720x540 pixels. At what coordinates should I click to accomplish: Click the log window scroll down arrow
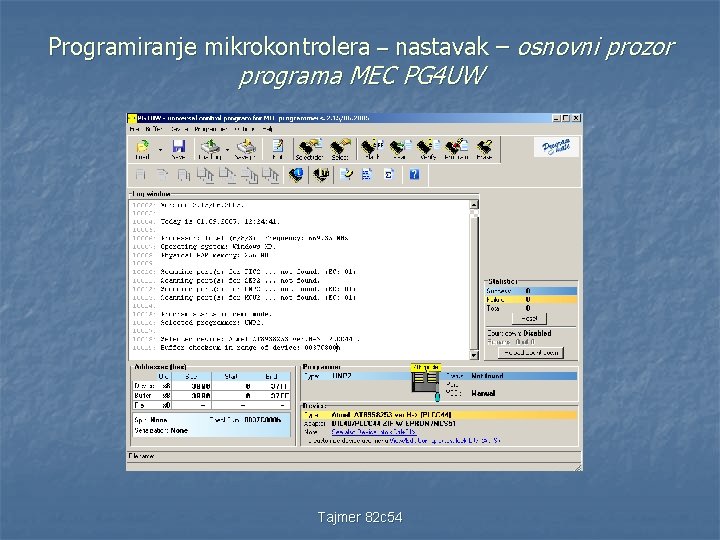point(474,355)
